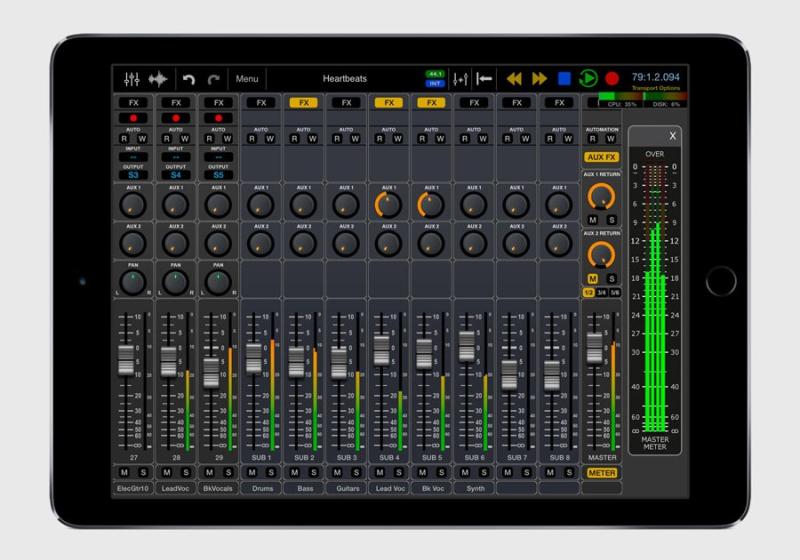Click the AUX FX button
The width and height of the screenshot is (800, 560).
pos(601,158)
